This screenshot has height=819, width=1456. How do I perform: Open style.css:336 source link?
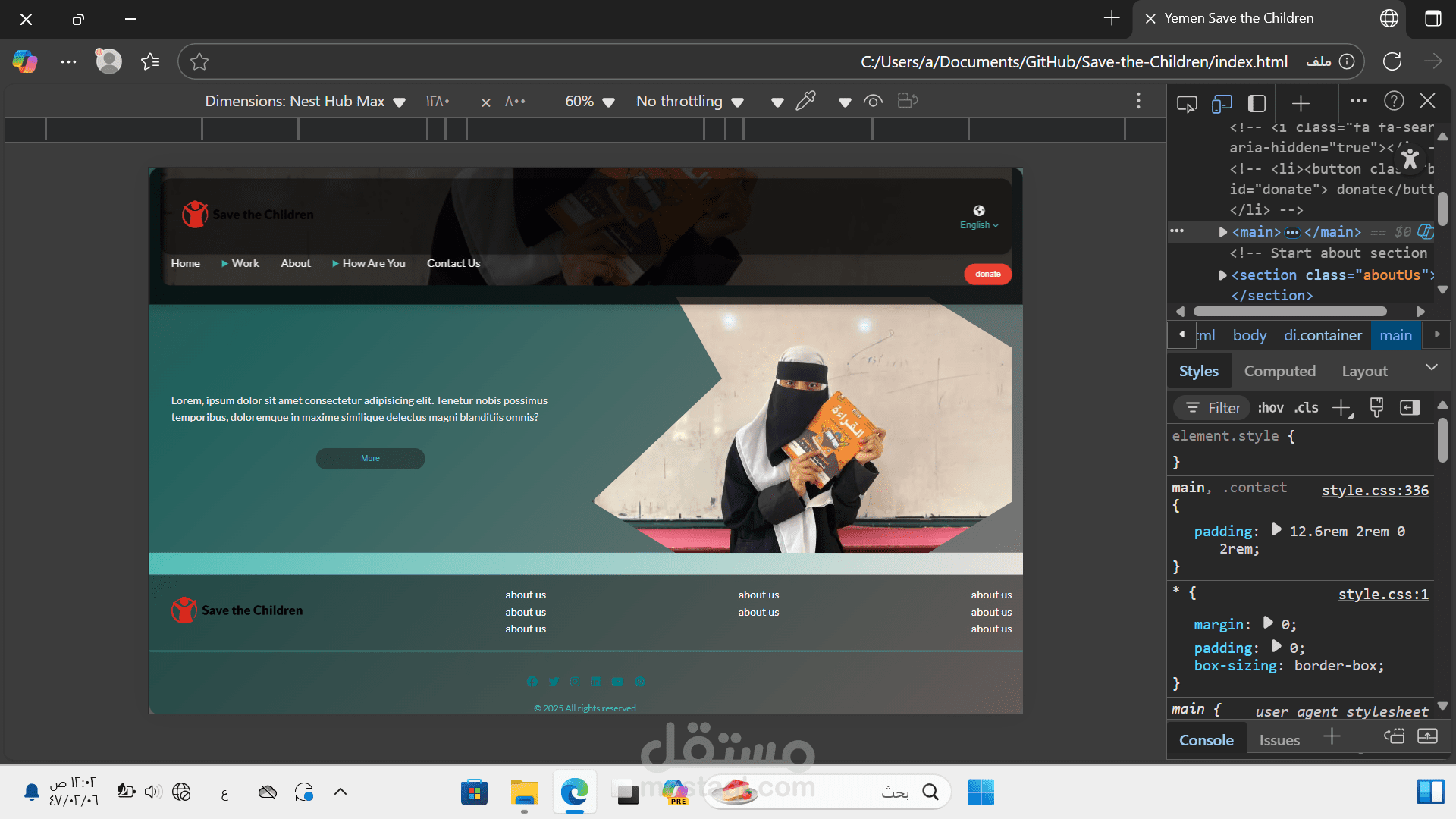(1375, 491)
